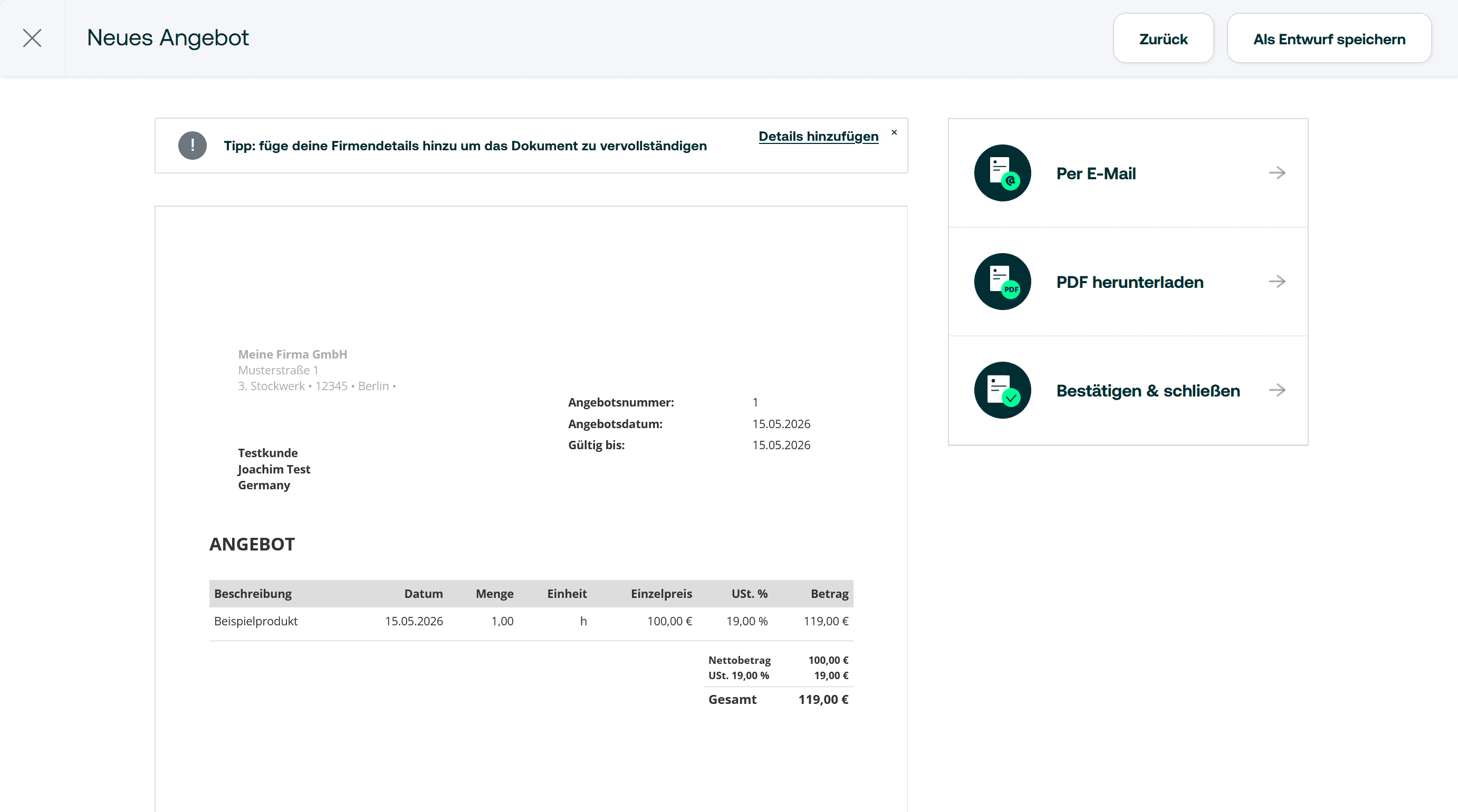Click the Nettobetrag label
1458x812 pixels.
[x=739, y=660]
